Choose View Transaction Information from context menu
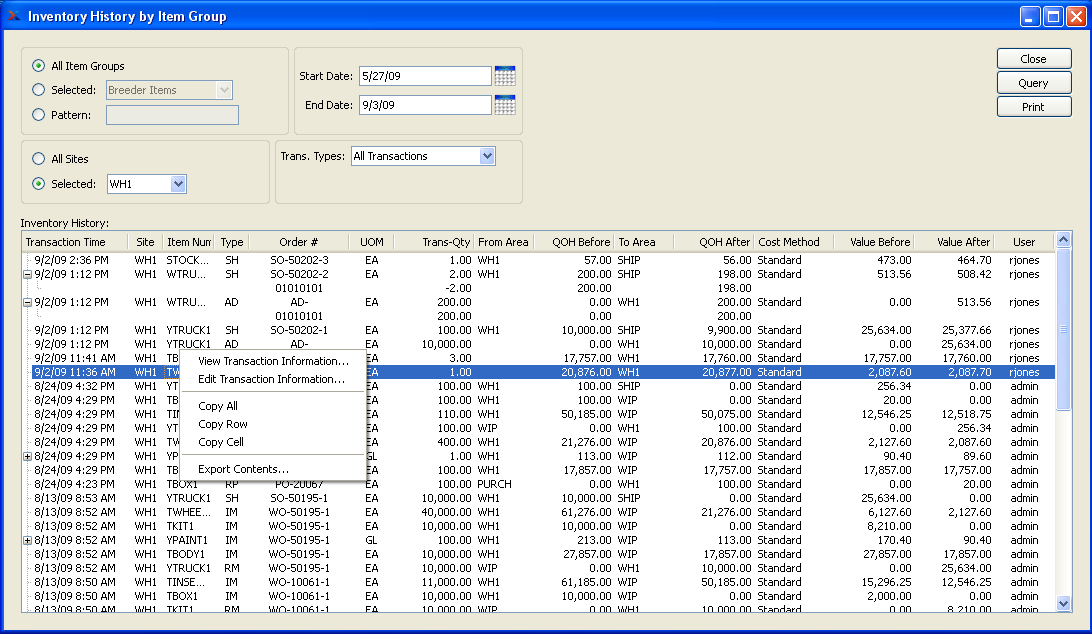The image size is (1092, 634). click(x=273, y=361)
